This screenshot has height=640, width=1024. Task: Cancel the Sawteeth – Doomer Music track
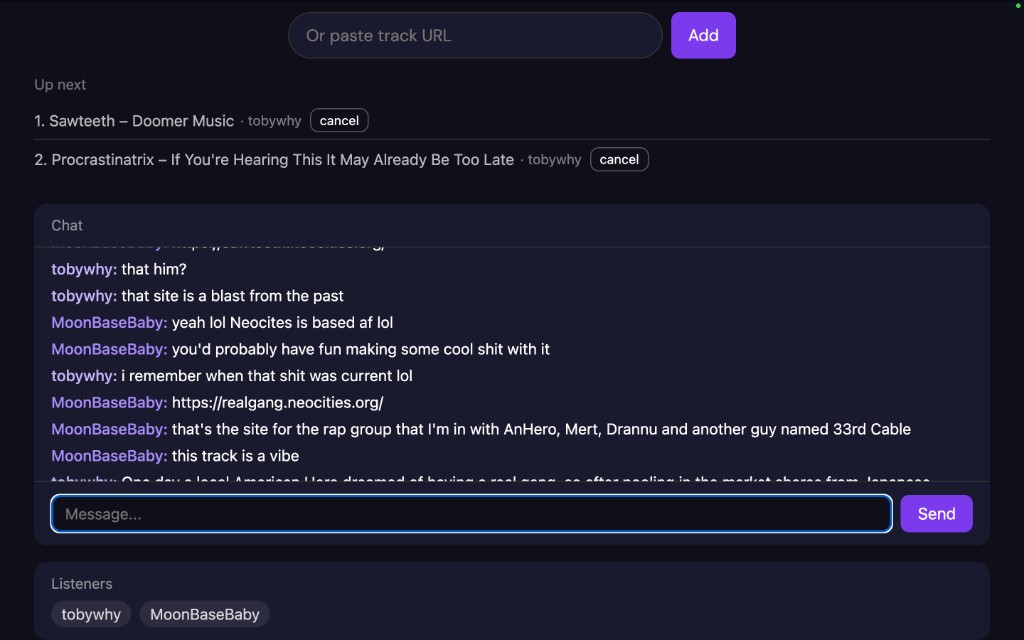(x=339, y=121)
